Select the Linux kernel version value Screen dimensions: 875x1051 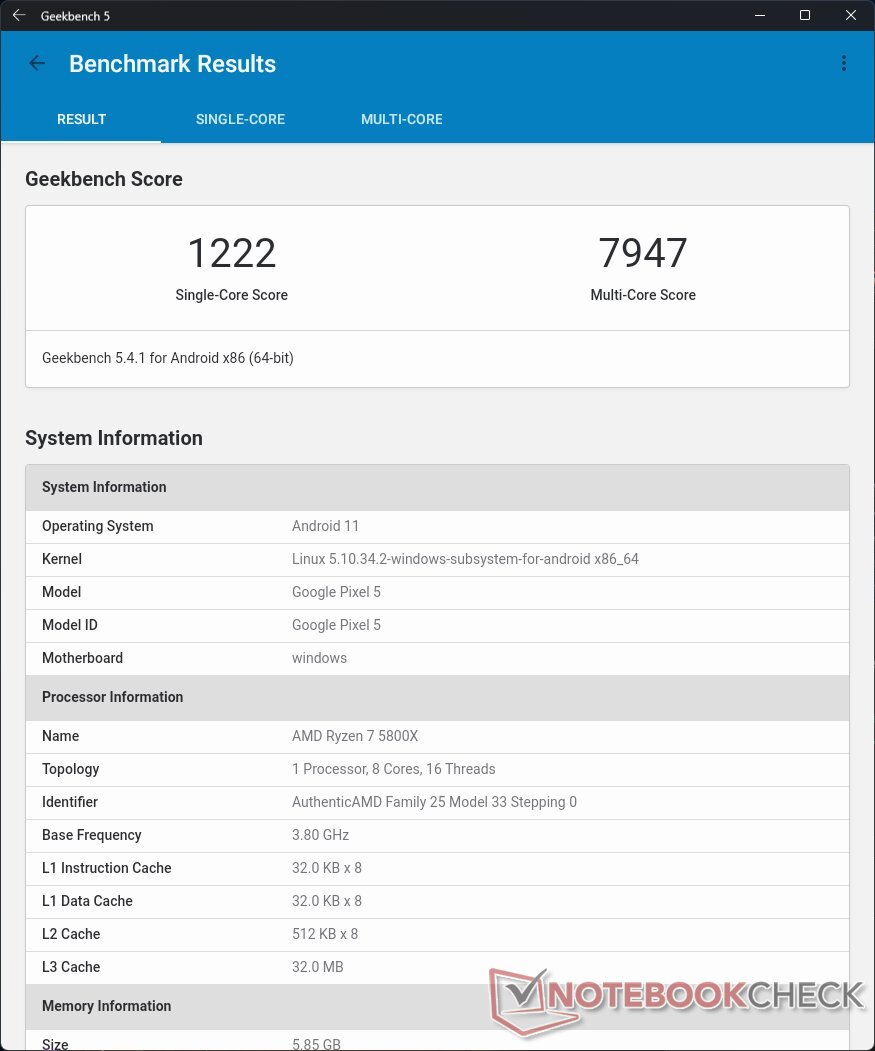(465, 559)
